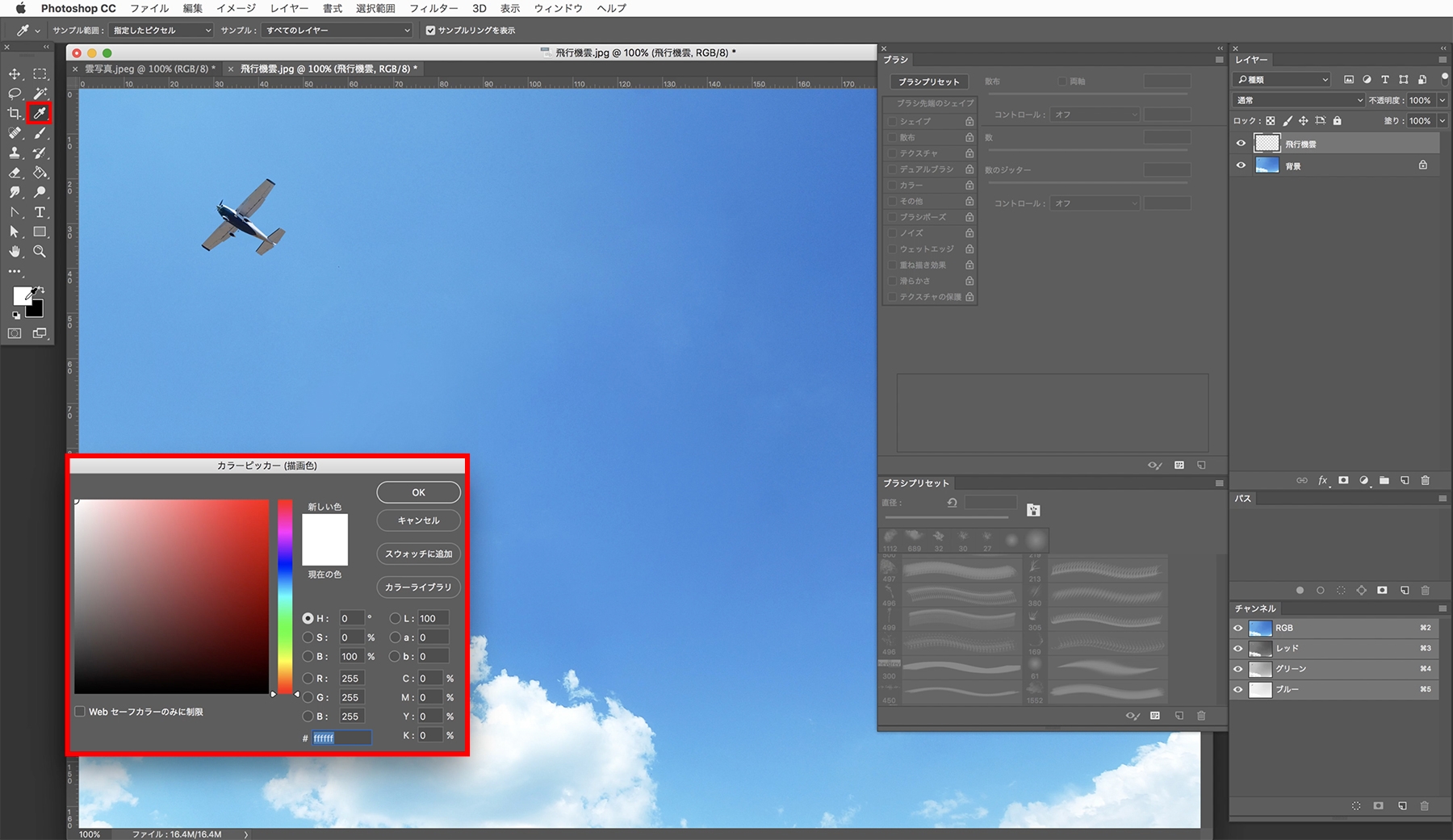Image resolution: width=1453 pixels, height=840 pixels.
Task: Toggle visibility of the グリーン channel
Action: point(1238,669)
